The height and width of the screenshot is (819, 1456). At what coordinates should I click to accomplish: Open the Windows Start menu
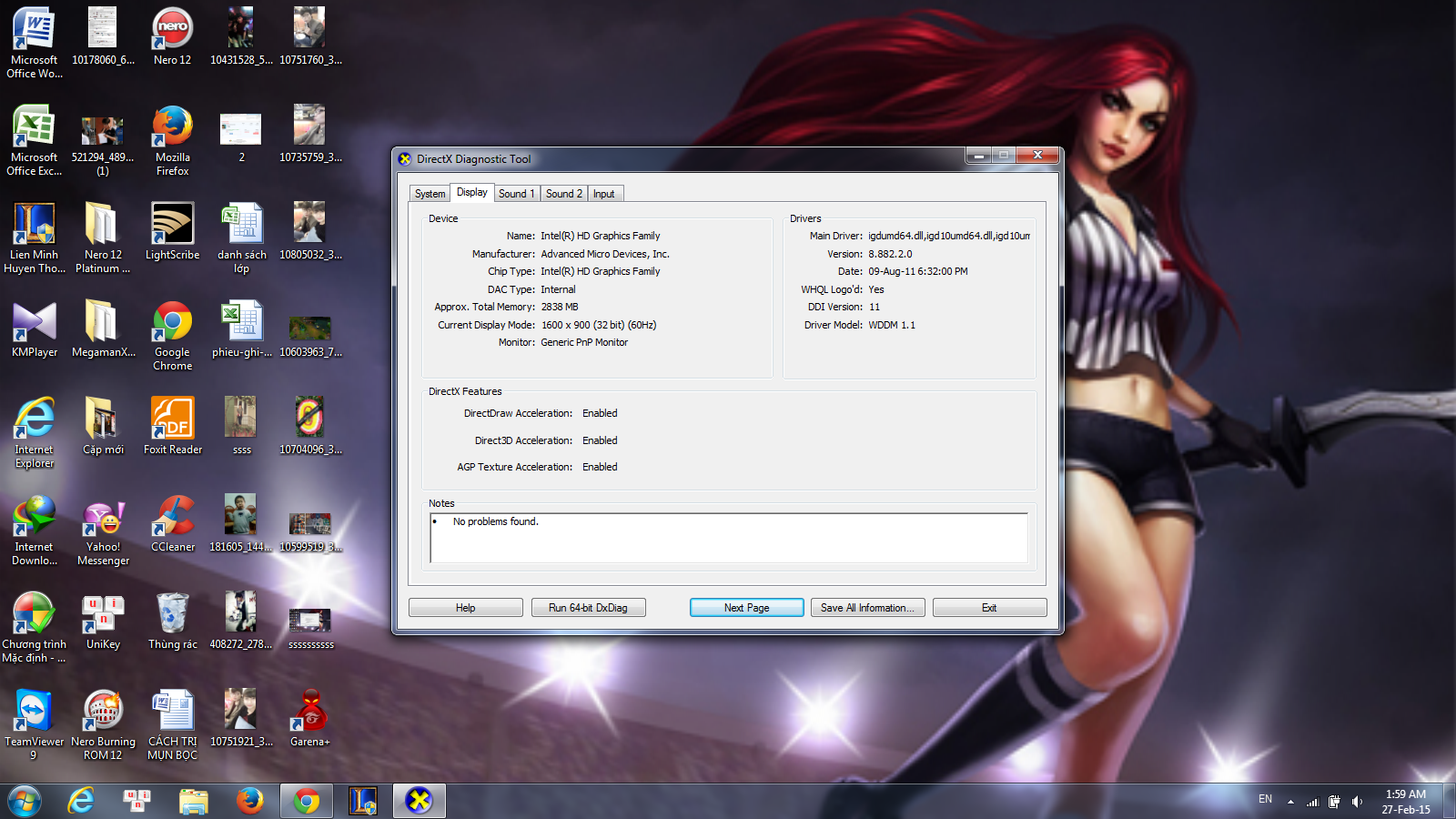[x=24, y=801]
